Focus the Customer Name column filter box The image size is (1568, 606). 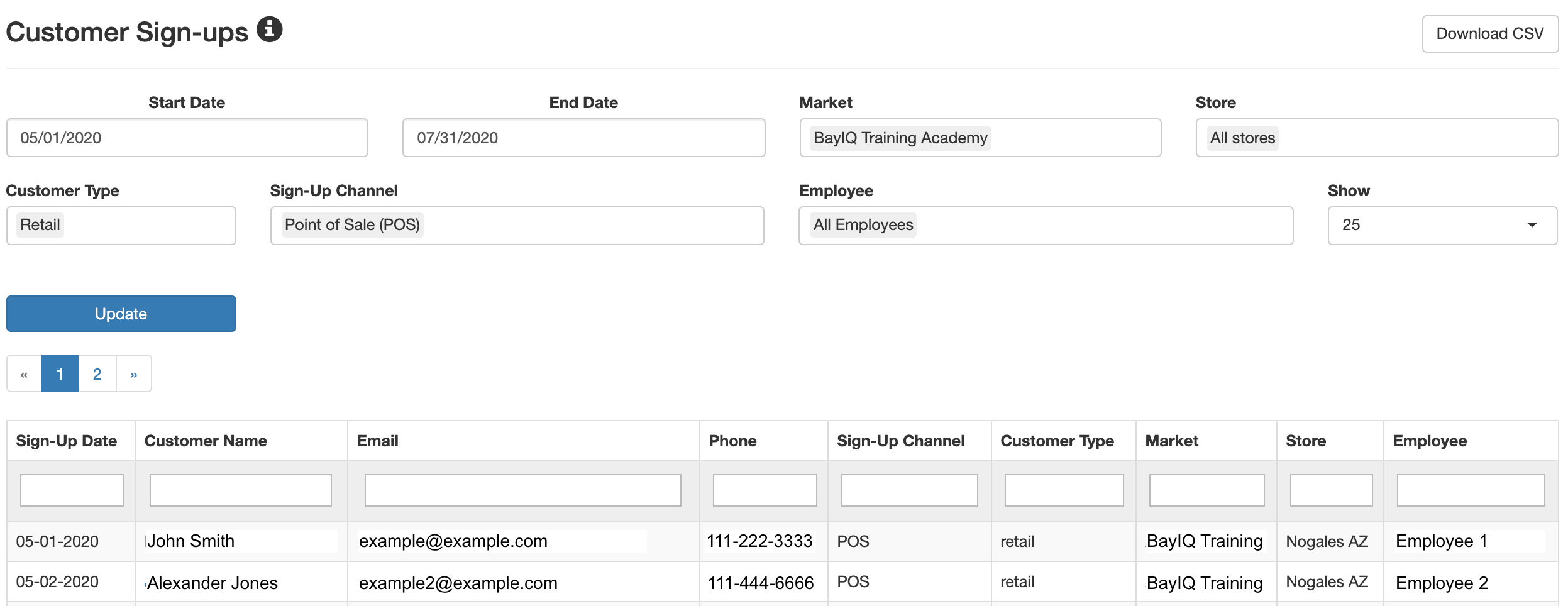point(241,490)
